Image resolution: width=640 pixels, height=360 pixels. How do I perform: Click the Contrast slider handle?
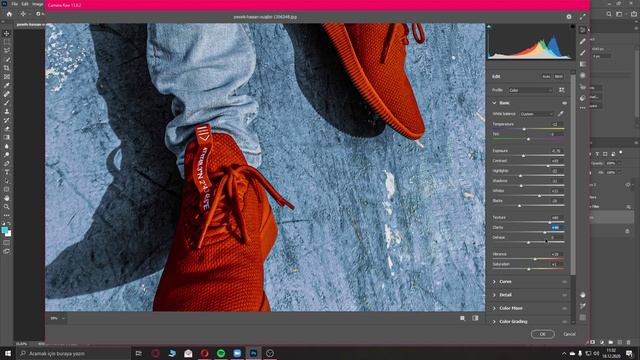548,166
